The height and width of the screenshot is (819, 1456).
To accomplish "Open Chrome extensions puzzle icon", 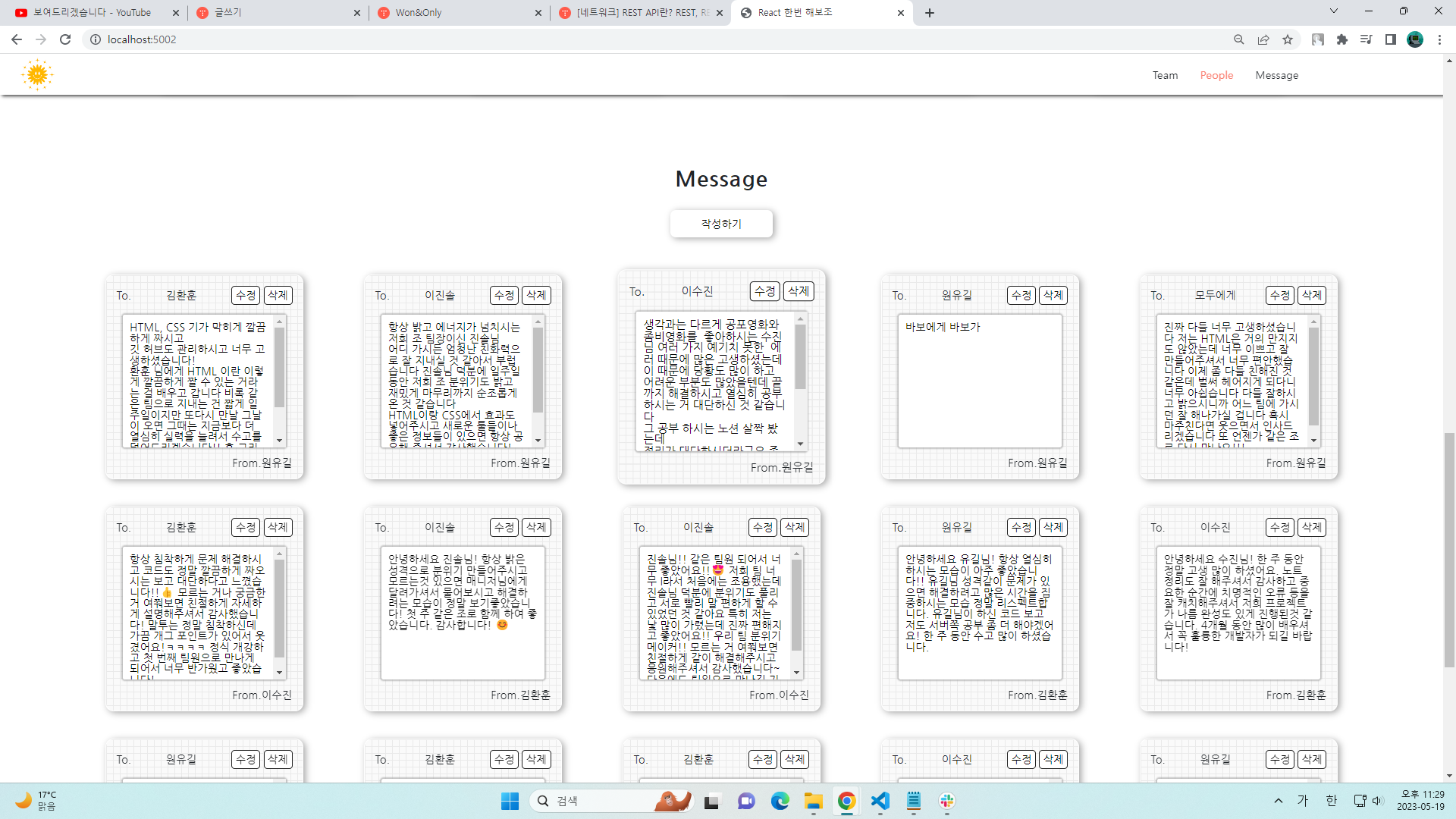I will coord(1342,39).
